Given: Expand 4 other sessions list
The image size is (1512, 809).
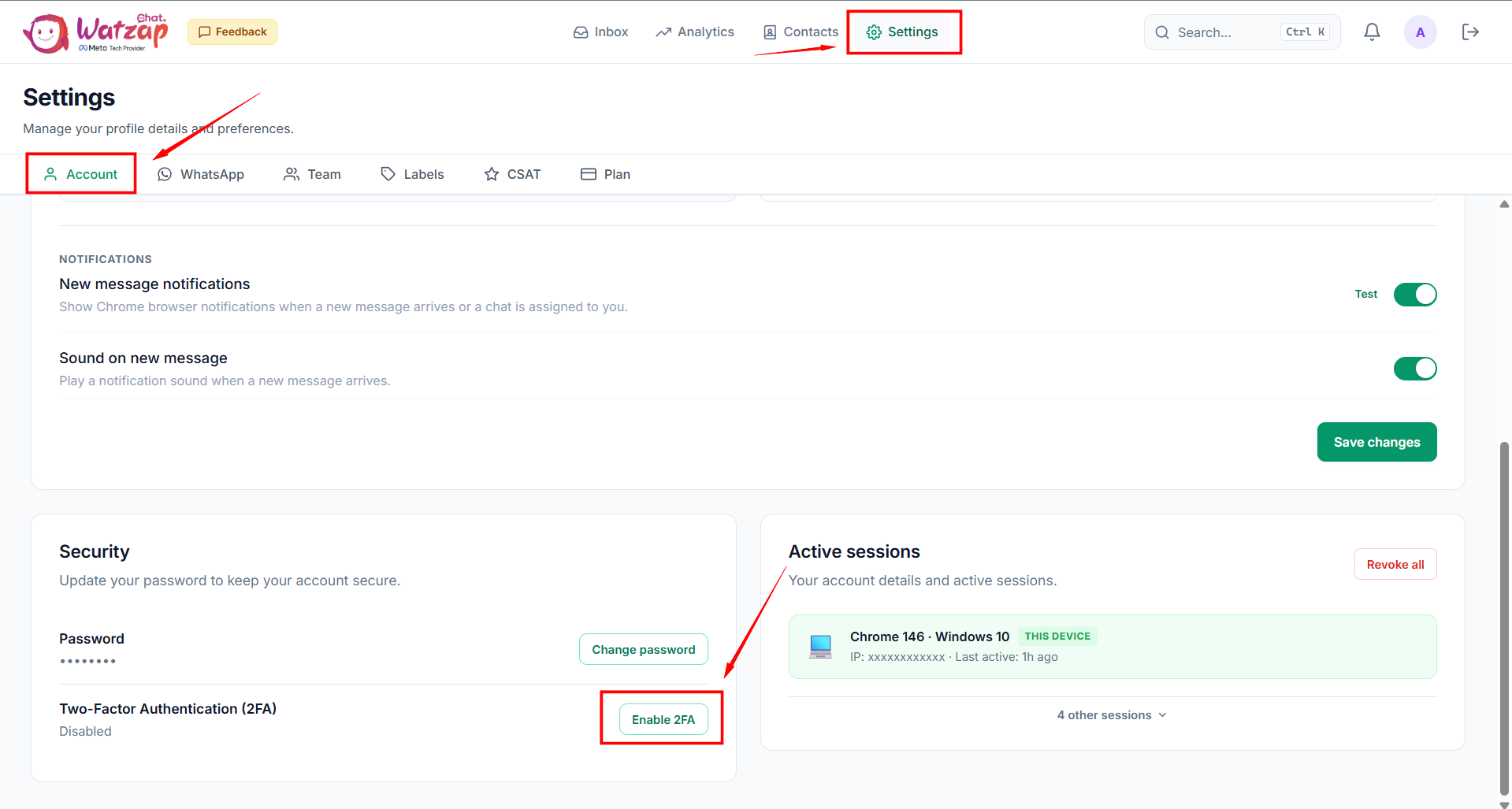Looking at the screenshot, I should click(1111, 715).
